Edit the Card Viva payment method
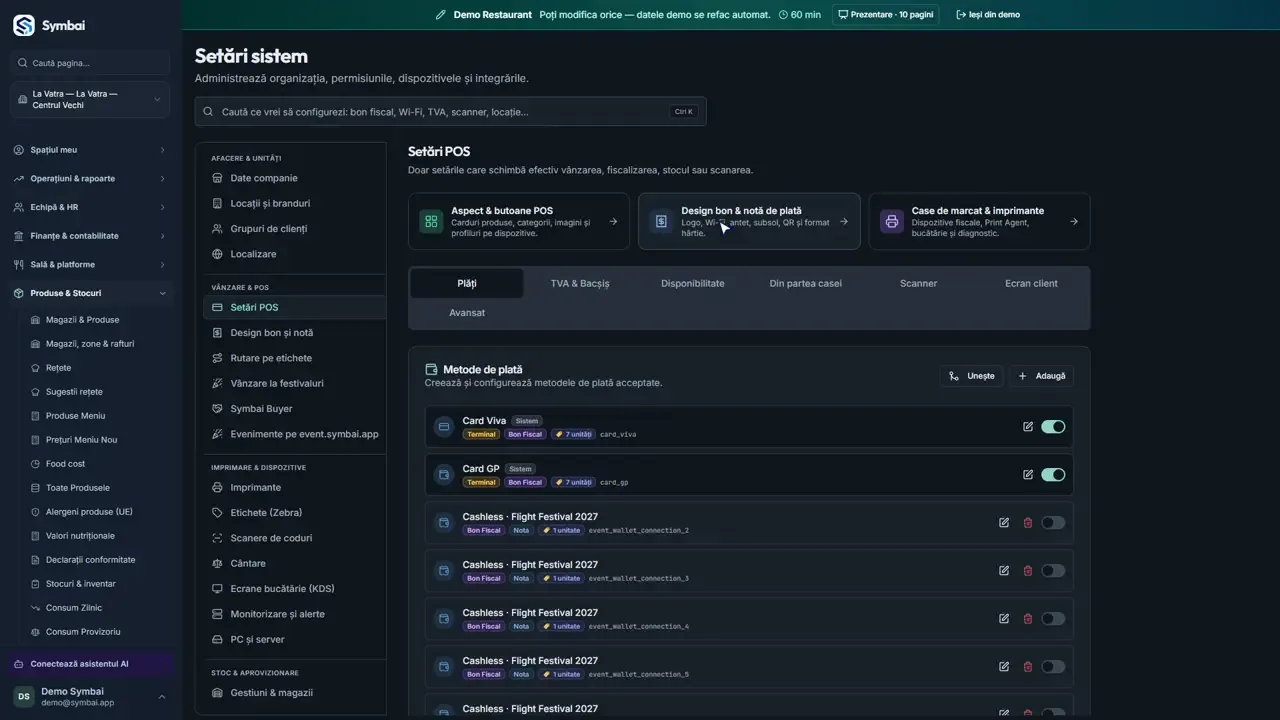 click(1027, 427)
